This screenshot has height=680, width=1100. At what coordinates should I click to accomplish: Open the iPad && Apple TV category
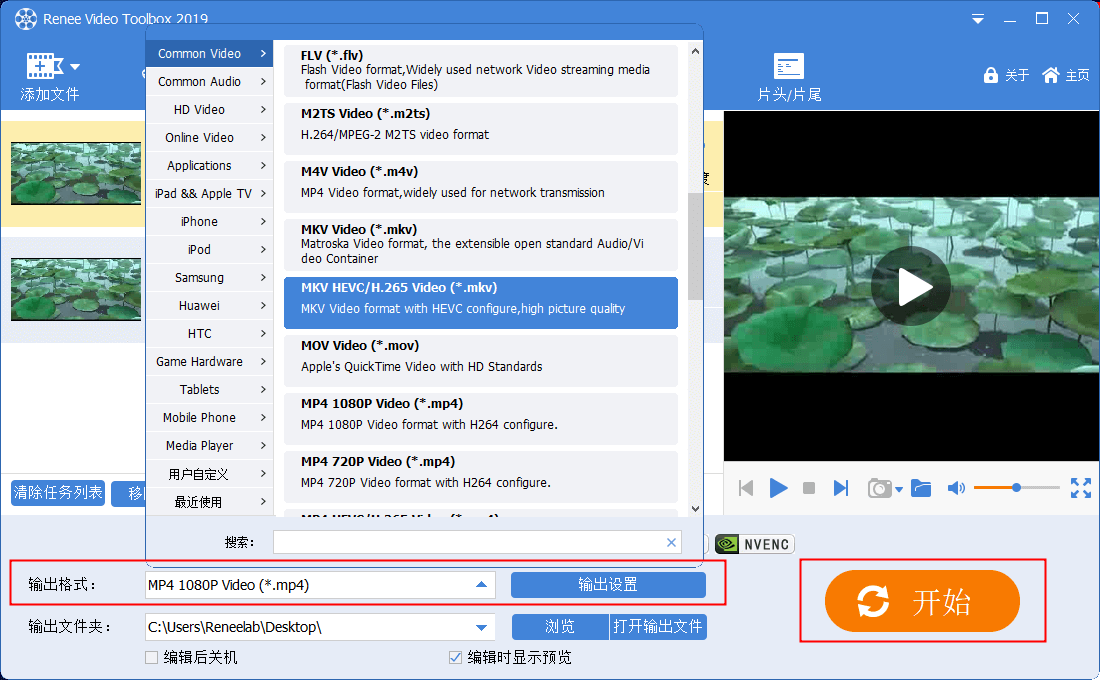click(209, 194)
